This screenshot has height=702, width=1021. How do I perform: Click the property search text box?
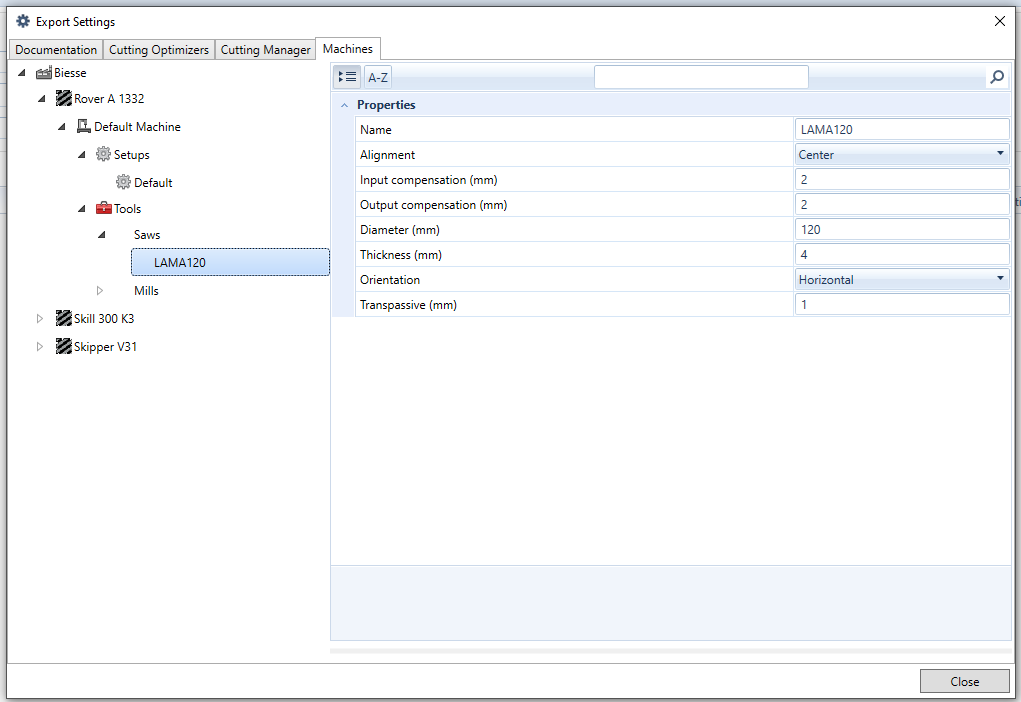pyautogui.click(x=700, y=77)
